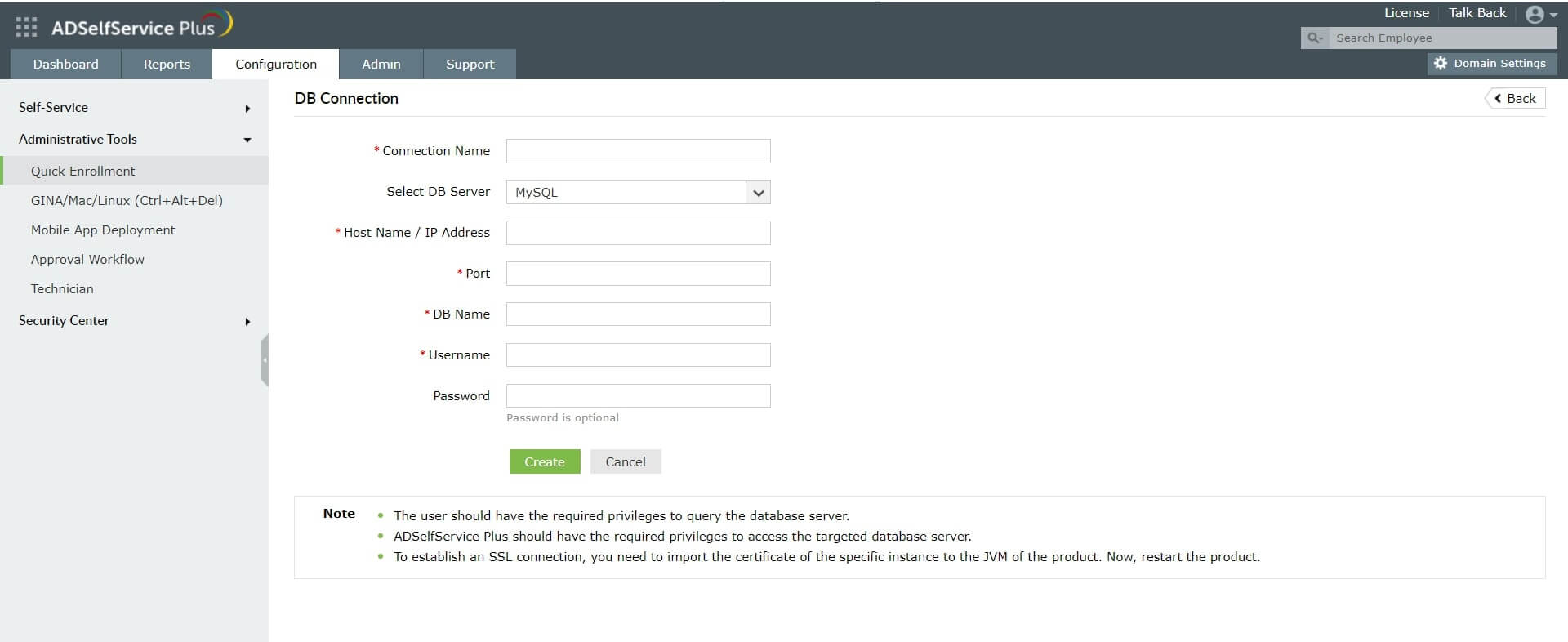Viewport: 1568px width, 642px height.
Task: Switch to the Dashboard tab
Action: point(65,64)
